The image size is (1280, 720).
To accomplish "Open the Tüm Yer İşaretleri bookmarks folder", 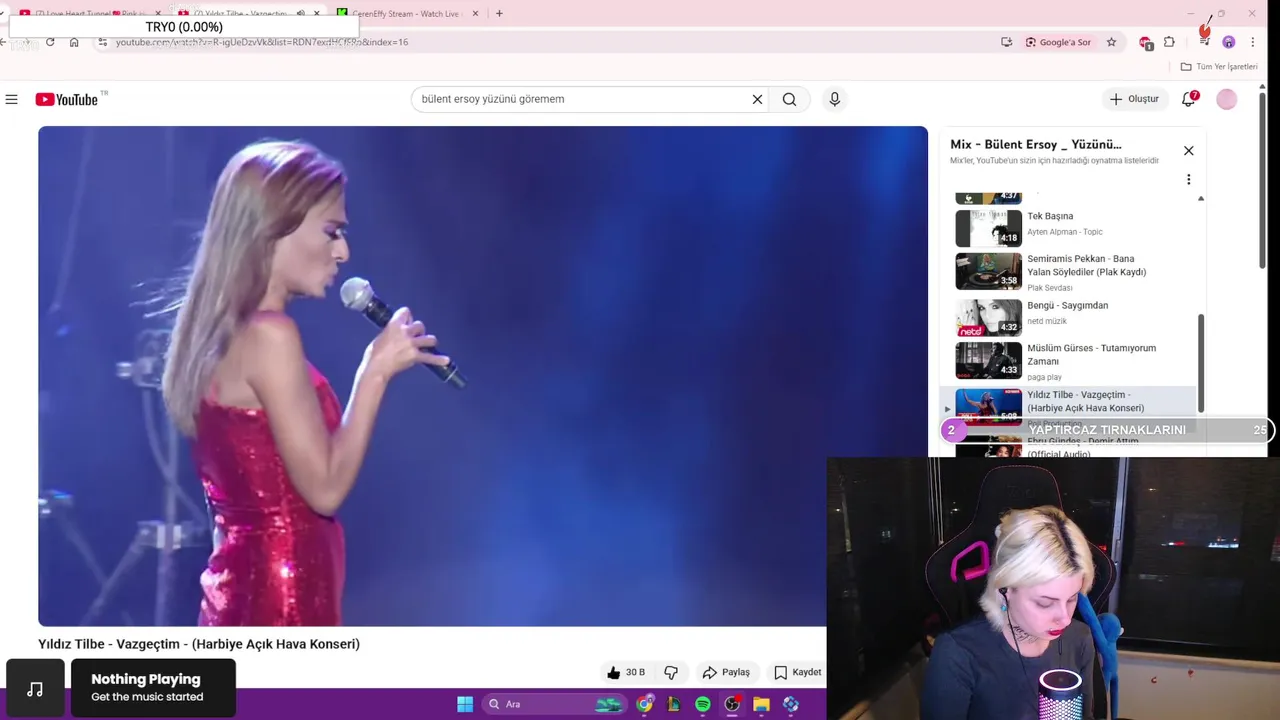I will tap(1219, 67).
